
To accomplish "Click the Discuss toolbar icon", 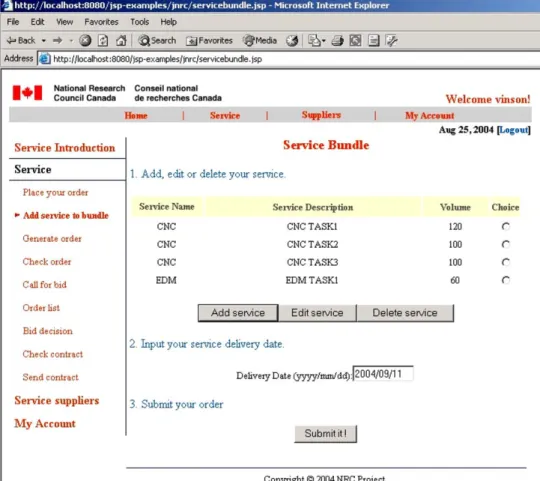I will point(374,41).
